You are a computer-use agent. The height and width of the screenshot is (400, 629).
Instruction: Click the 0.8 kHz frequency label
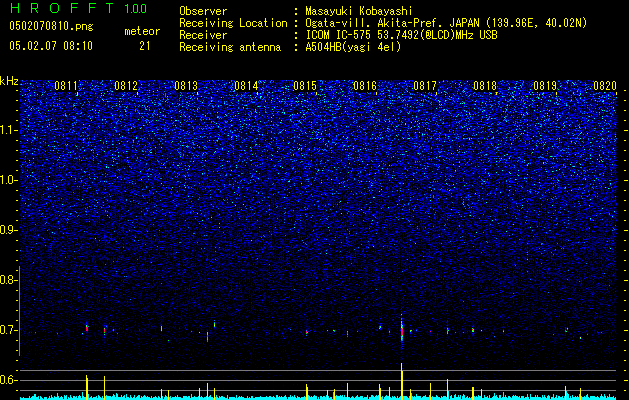pos(7,280)
